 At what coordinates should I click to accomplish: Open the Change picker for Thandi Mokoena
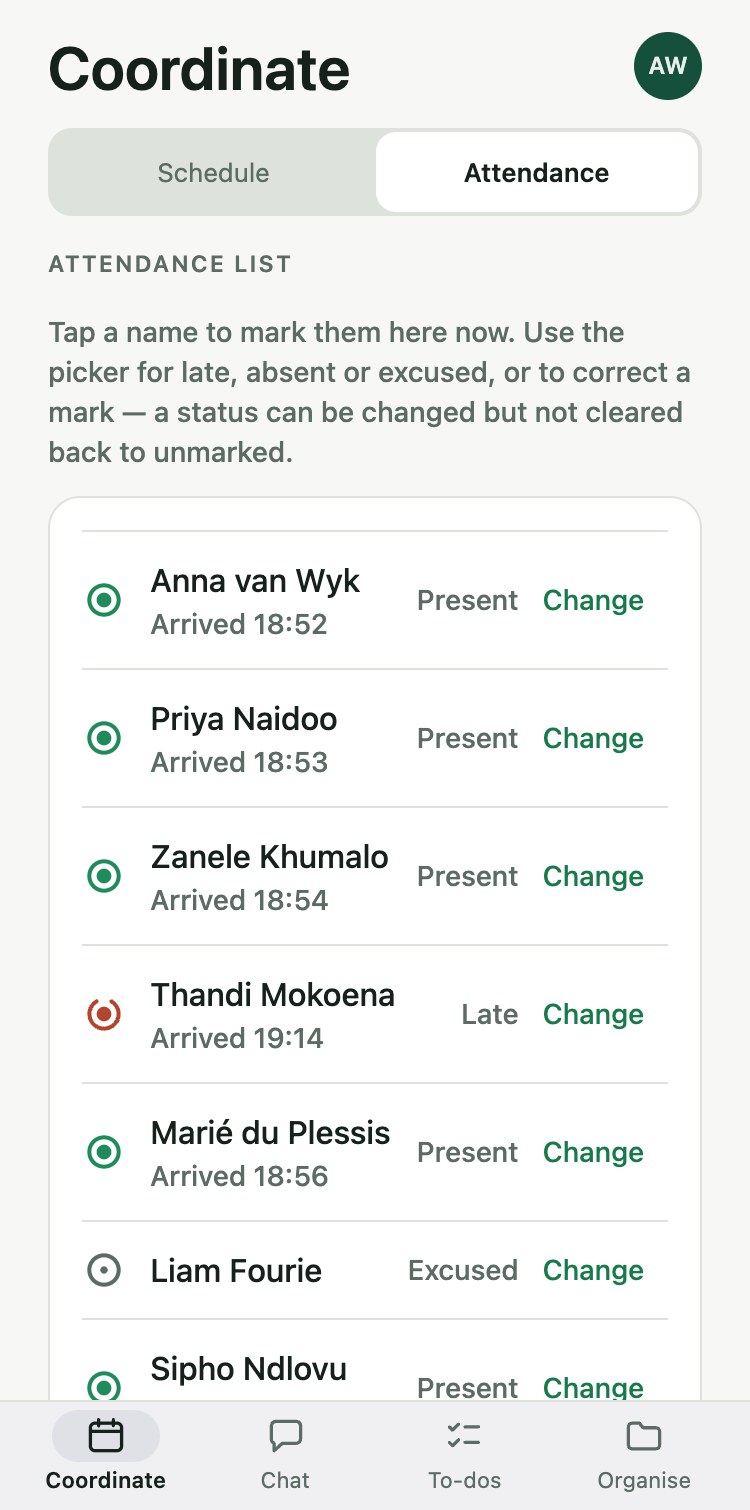pos(593,1014)
